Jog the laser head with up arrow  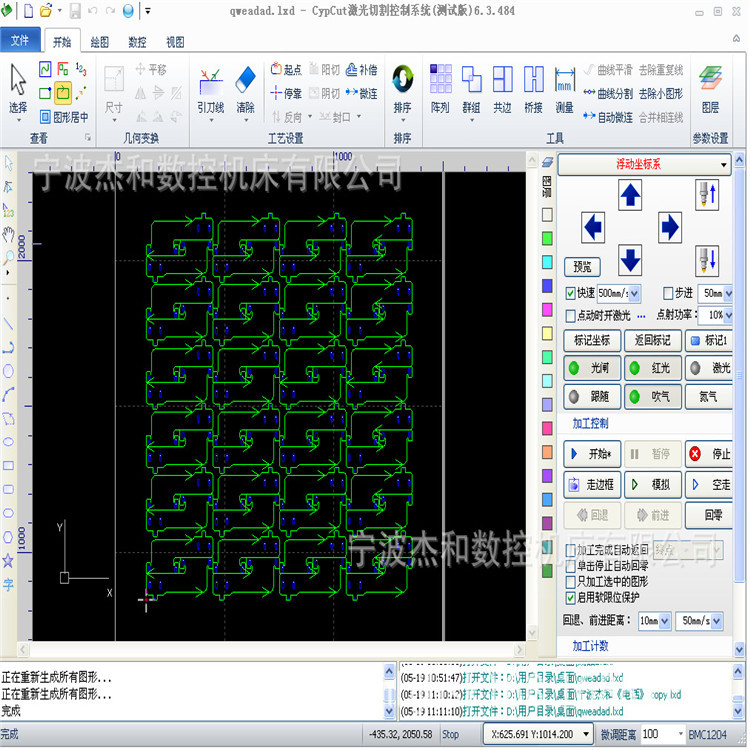(x=630, y=195)
